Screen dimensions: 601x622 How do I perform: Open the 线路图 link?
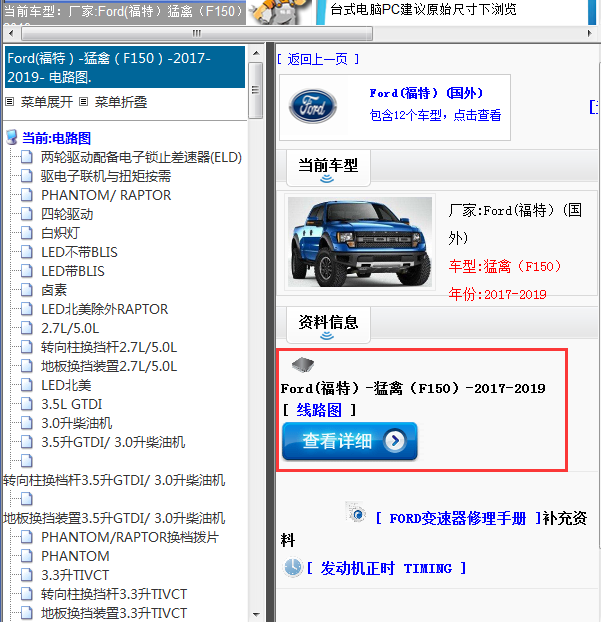click(x=319, y=410)
